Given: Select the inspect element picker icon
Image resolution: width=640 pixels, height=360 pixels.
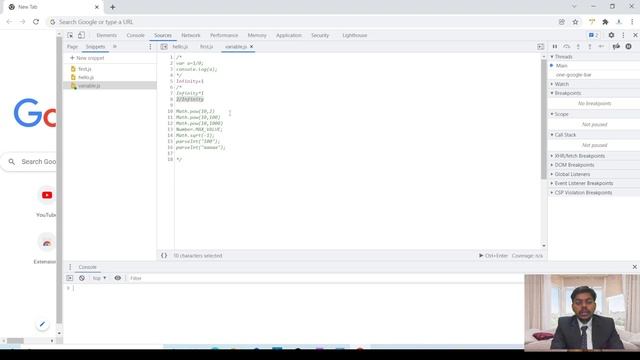Looking at the screenshot, I should (x=70, y=36).
